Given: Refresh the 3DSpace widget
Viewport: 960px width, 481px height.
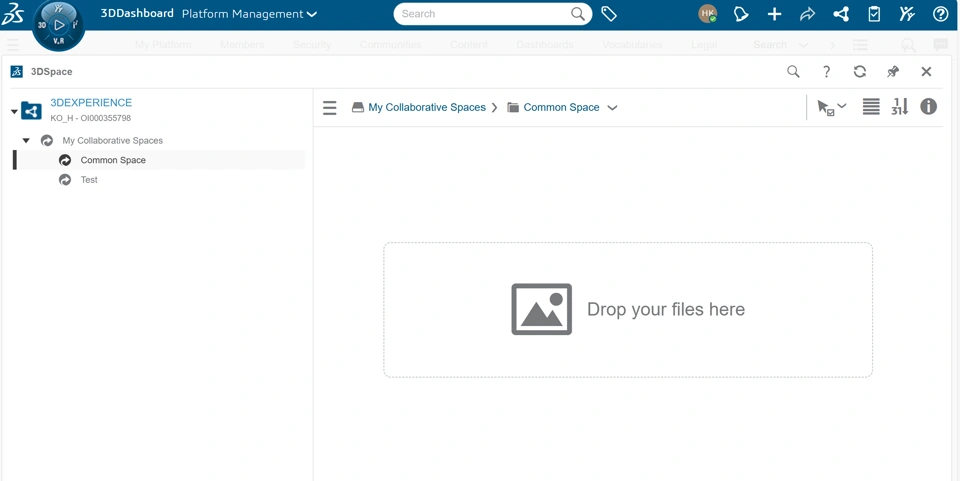Looking at the screenshot, I should [860, 72].
